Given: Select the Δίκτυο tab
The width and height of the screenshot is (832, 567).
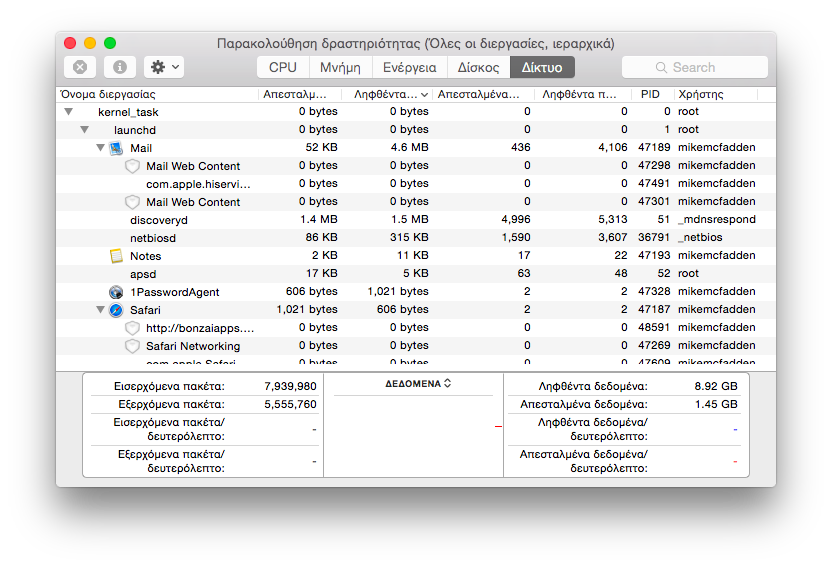Looking at the screenshot, I should tap(542, 67).
